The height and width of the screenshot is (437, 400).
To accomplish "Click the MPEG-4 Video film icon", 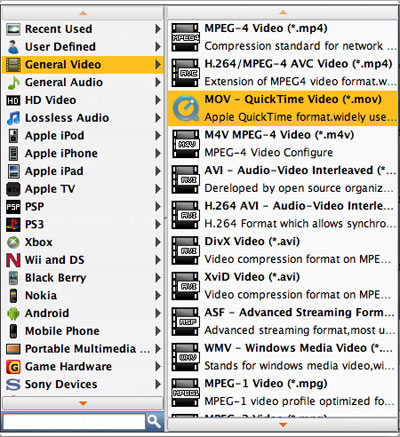I will coord(185,37).
